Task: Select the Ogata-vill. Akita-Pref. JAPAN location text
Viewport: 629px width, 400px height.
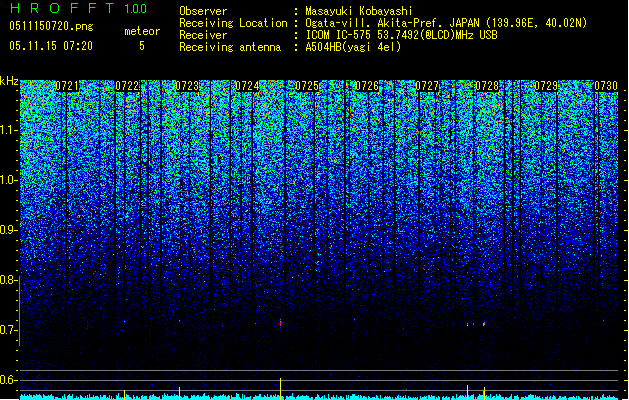Action: coord(446,23)
